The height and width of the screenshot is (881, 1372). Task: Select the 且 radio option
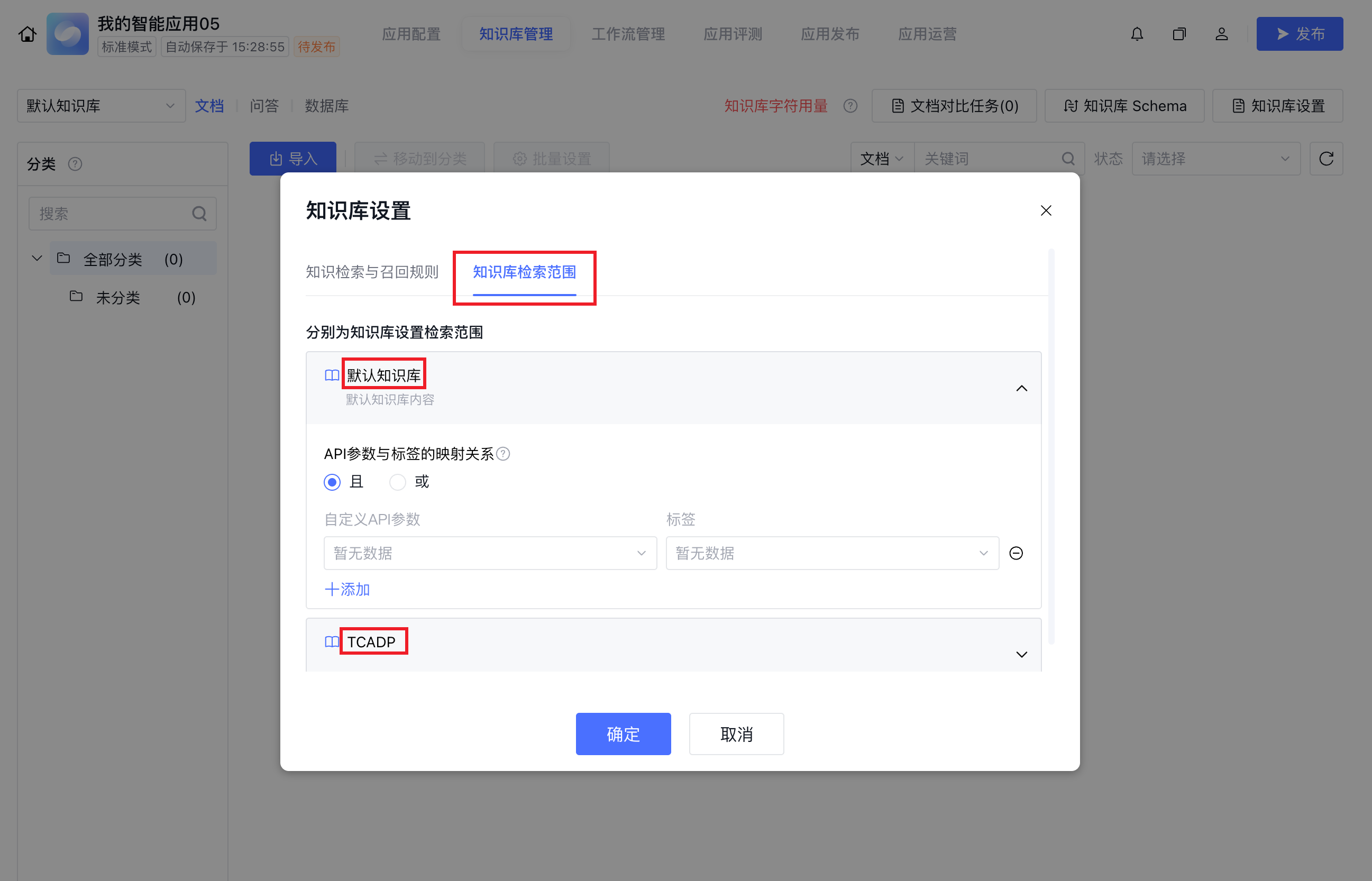(x=332, y=482)
